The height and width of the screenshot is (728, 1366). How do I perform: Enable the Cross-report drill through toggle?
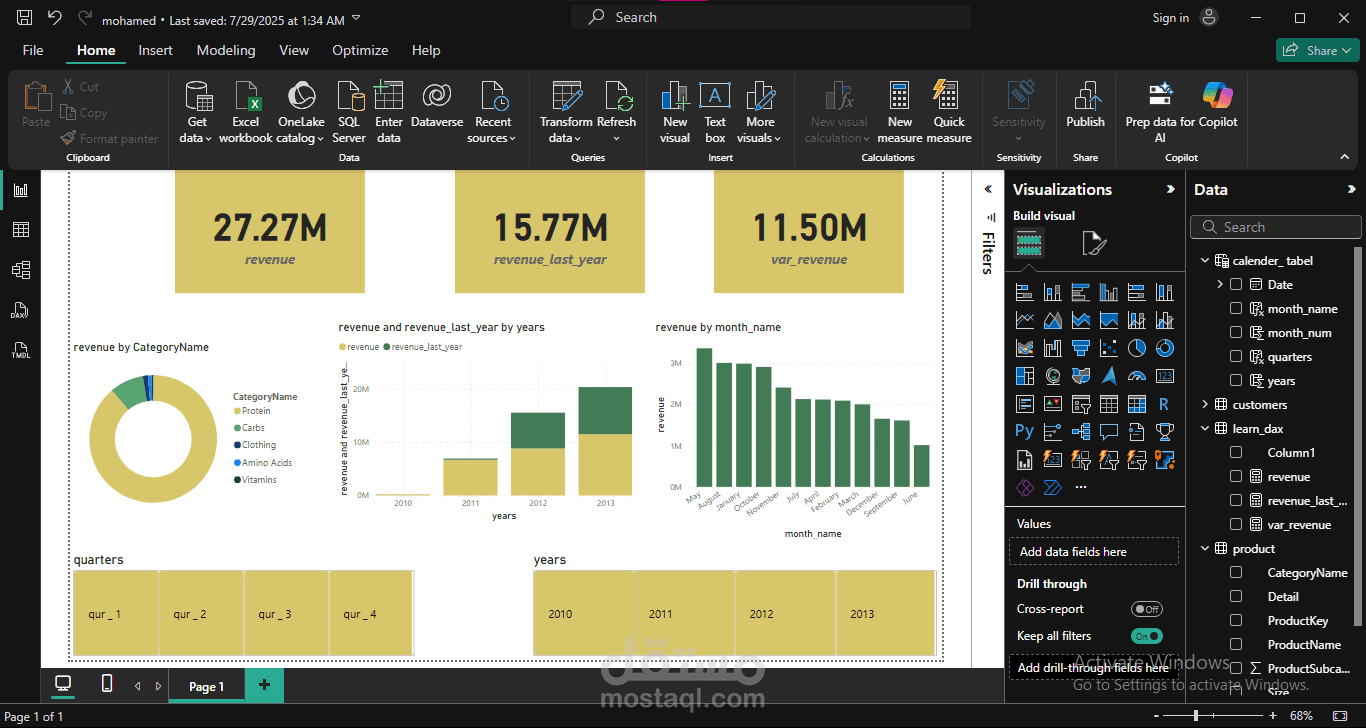pos(1147,608)
